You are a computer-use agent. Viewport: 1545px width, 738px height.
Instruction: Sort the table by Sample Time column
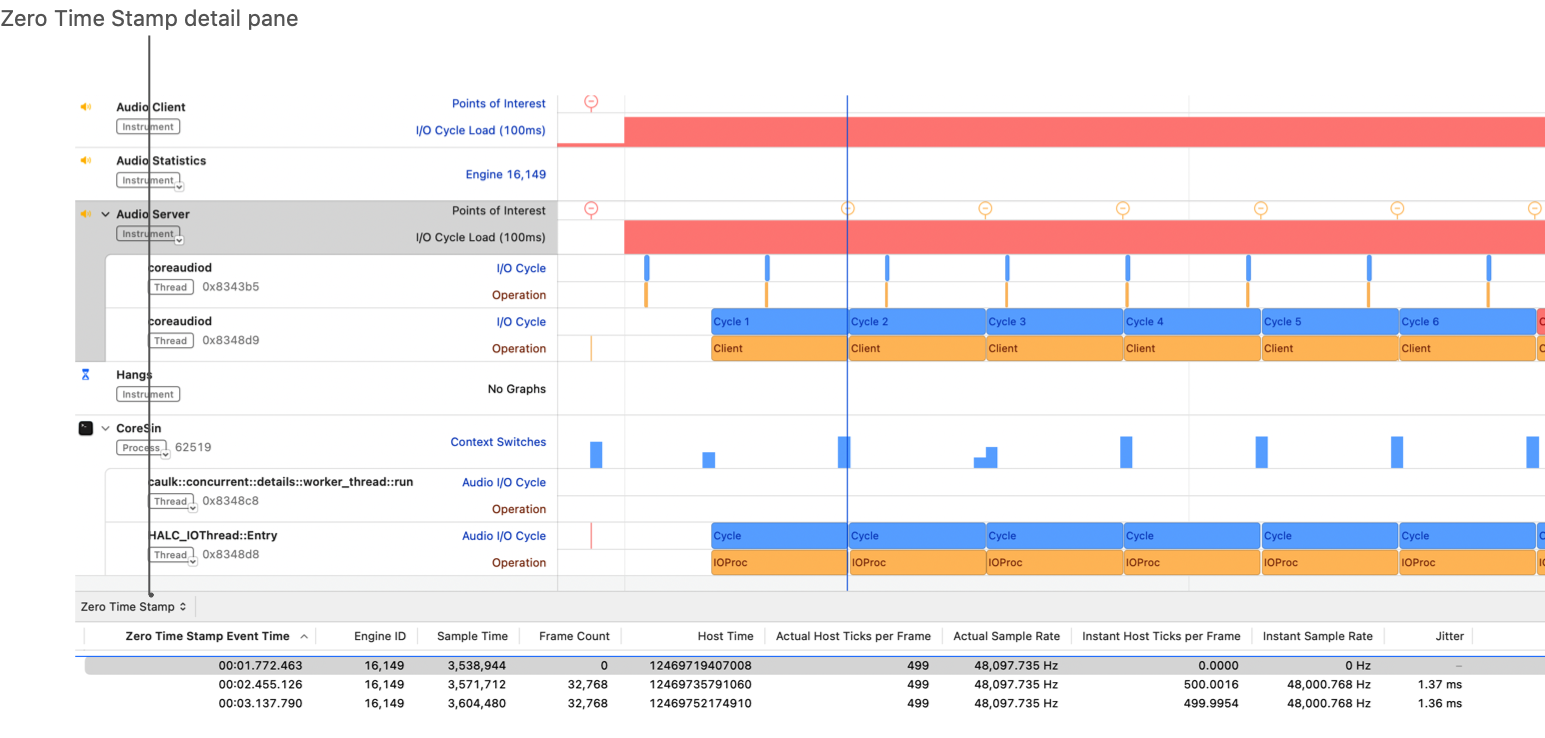[x=471, y=636]
